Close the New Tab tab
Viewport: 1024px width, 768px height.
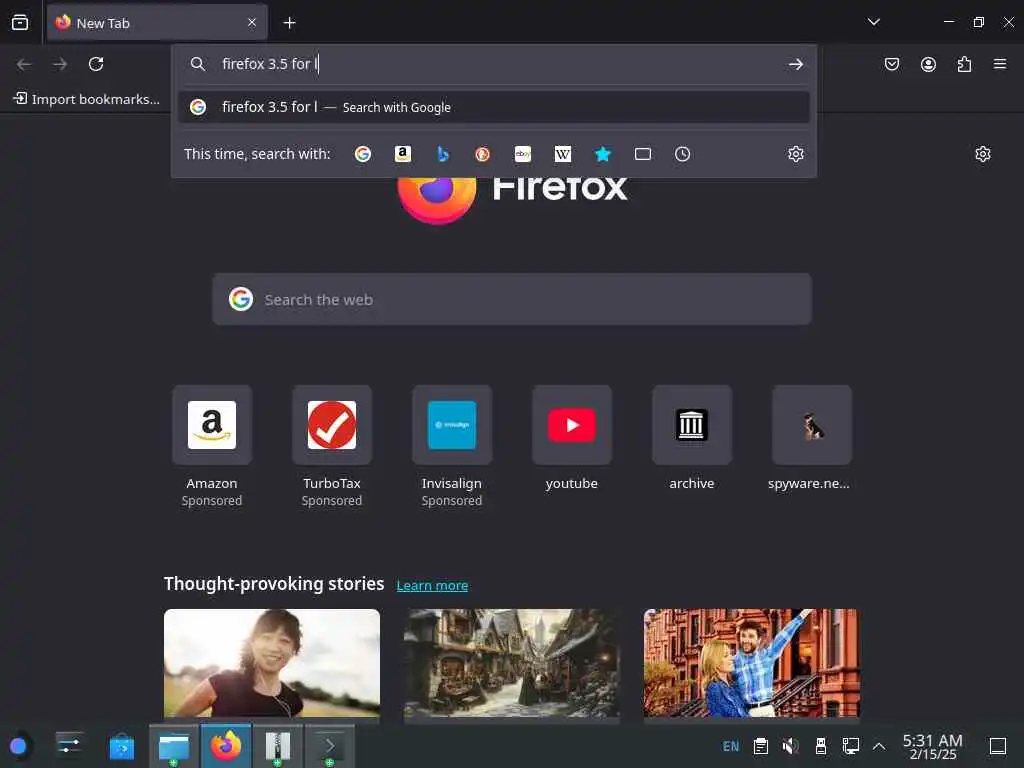[x=252, y=23]
